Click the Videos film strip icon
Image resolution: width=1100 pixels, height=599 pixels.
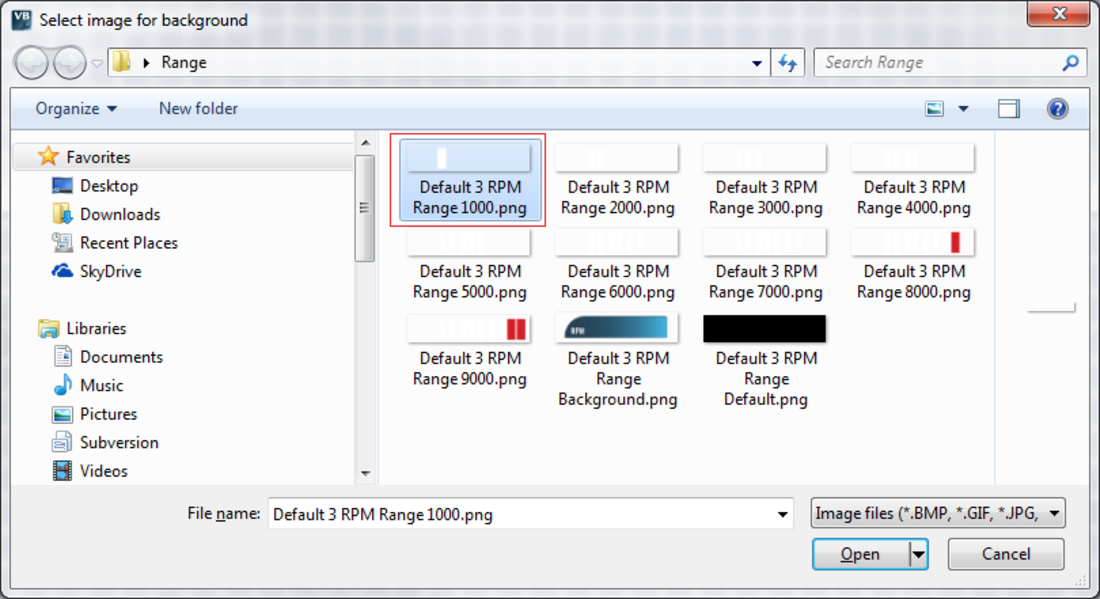pos(62,471)
